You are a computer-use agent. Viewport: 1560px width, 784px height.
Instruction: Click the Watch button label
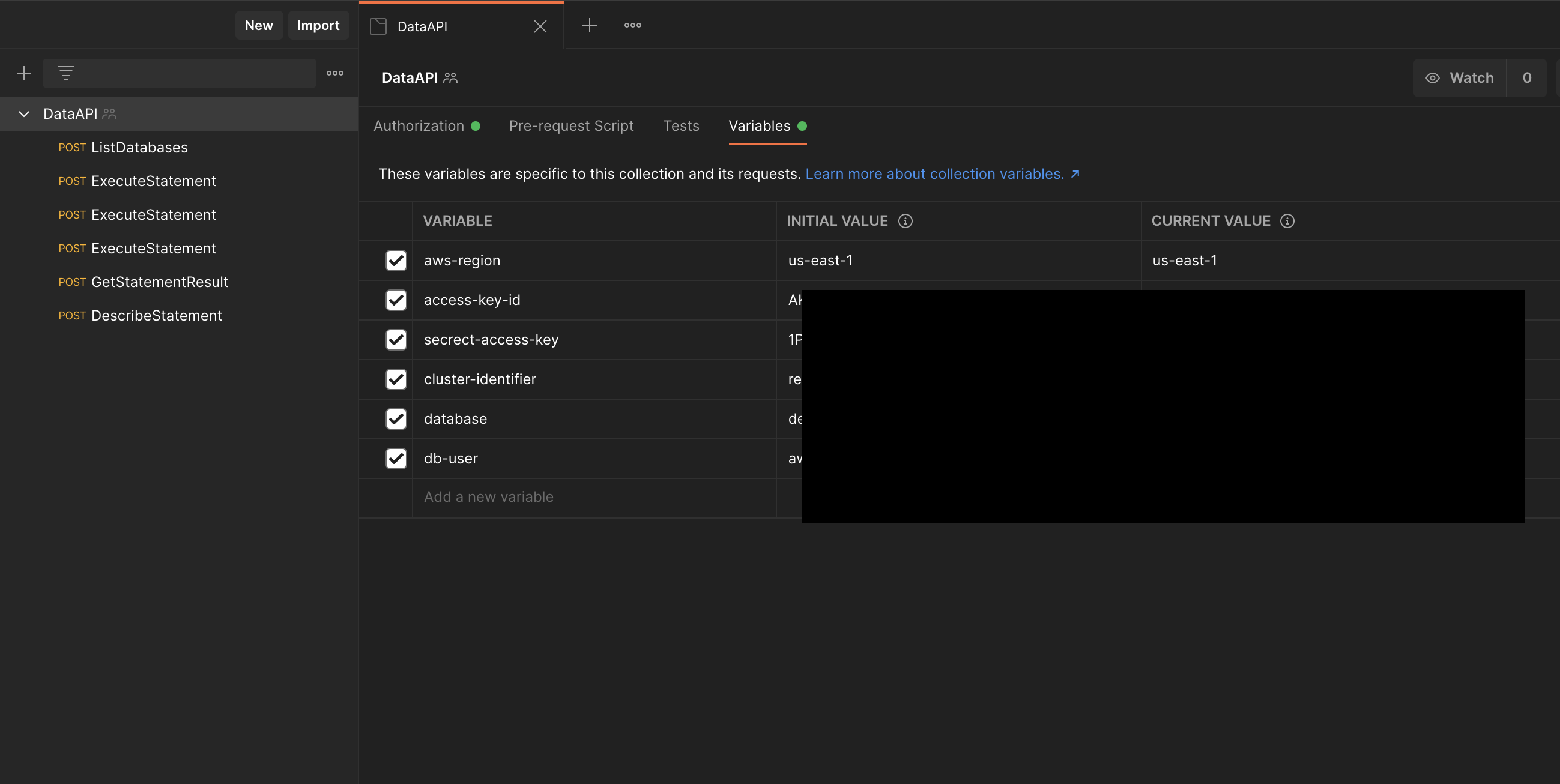(x=1471, y=78)
